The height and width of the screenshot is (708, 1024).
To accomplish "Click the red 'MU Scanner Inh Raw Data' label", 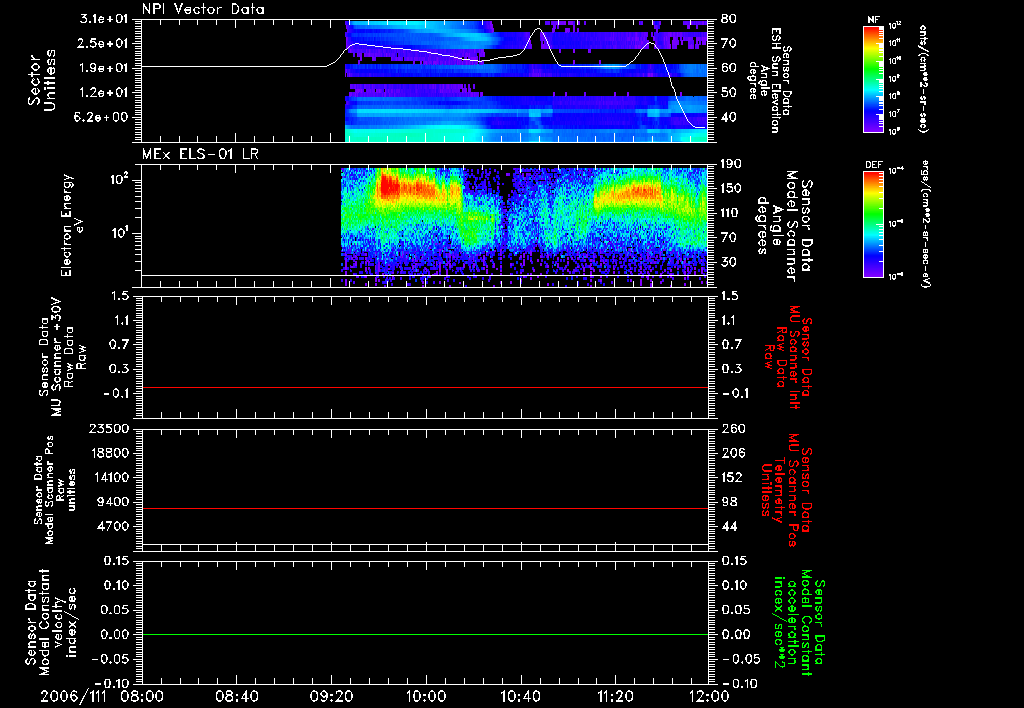I will [x=787, y=357].
